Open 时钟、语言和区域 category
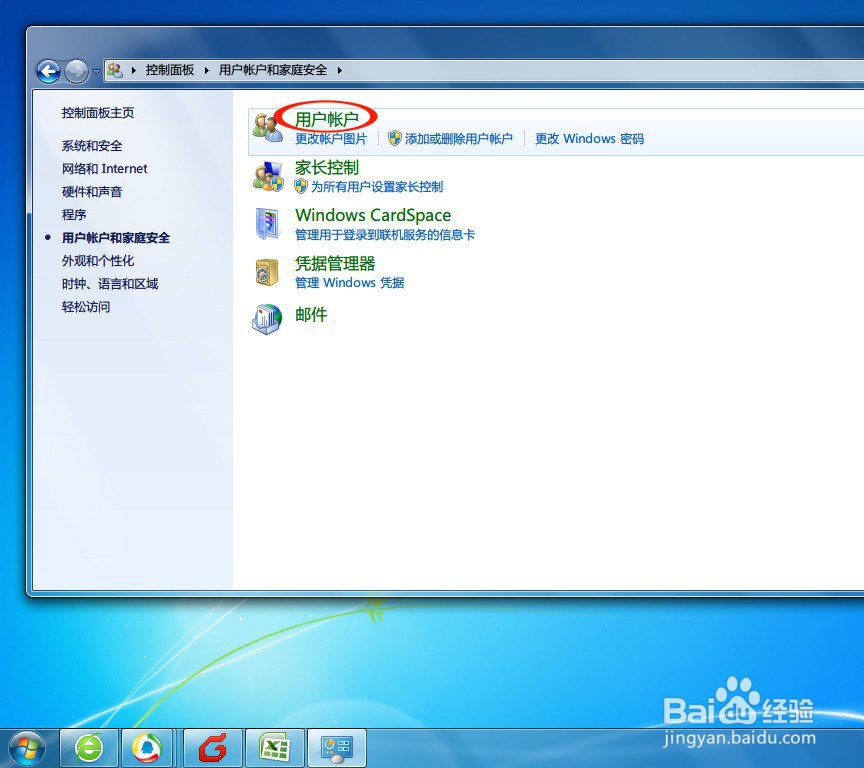Image resolution: width=864 pixels, height=768 pixels. (110, 284)
